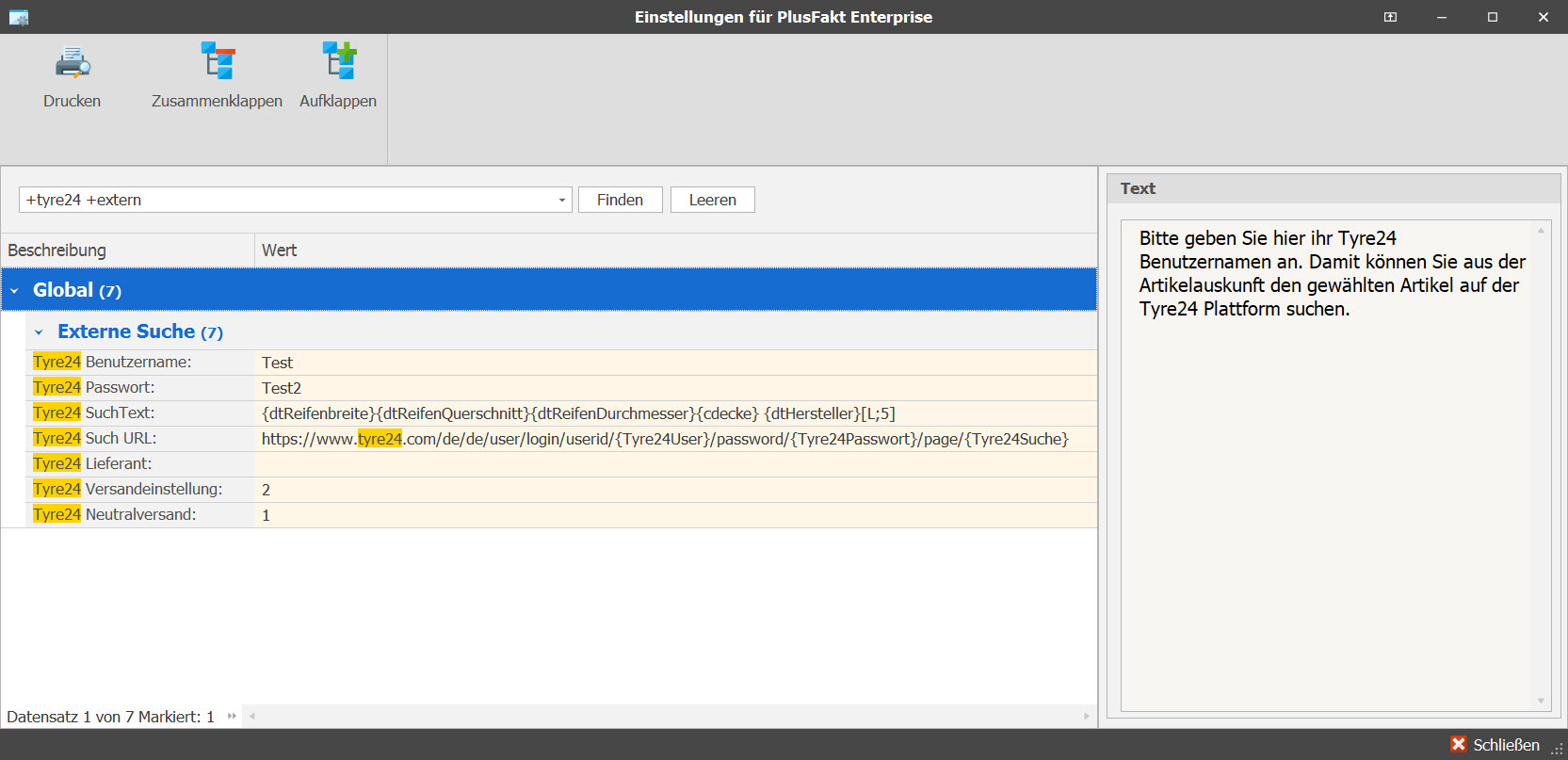Click the Zusammenklappen collapse tree icon
The image size is (1568, 760).
pyautogui.click(x=218, y=60)
